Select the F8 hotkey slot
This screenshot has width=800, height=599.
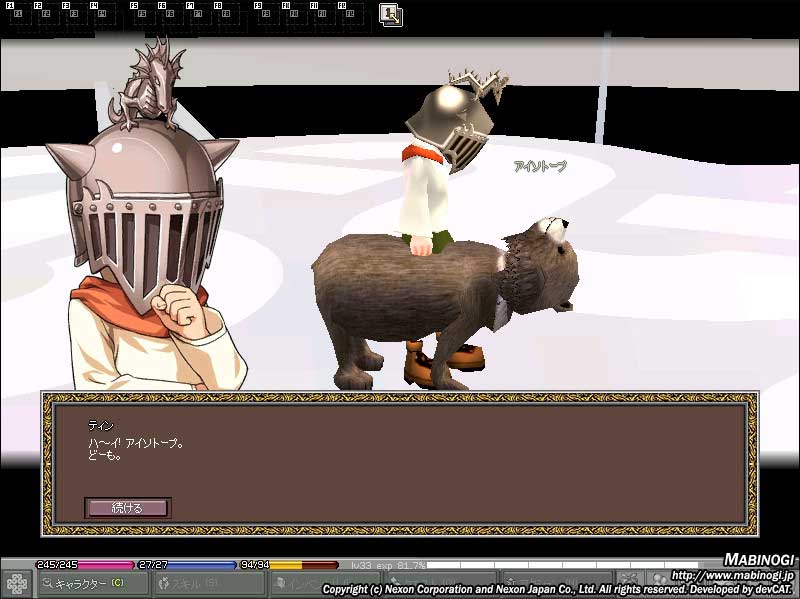(x=227, y=14)
